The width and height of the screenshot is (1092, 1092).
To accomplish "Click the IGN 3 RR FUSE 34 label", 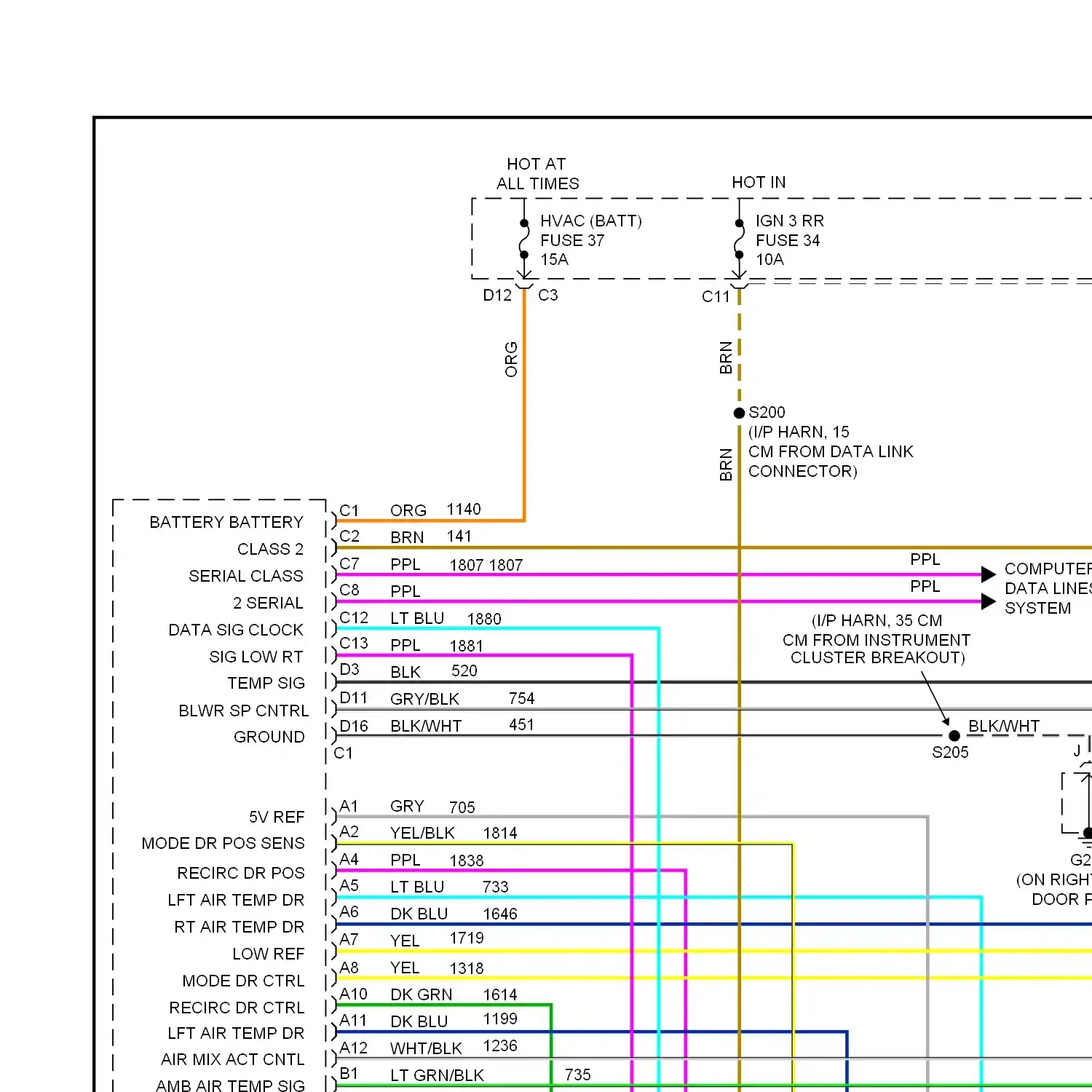I will point(789,240).
